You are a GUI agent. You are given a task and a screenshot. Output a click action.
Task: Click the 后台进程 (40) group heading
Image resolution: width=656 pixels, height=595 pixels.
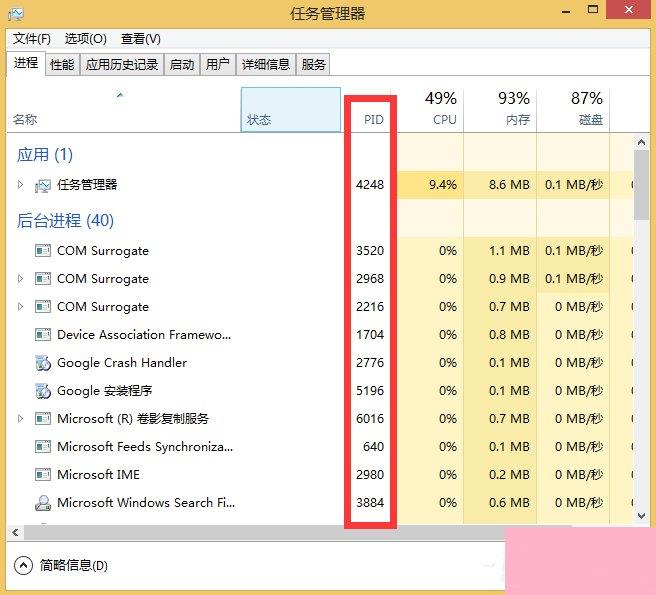pyautogui.click(x=65, y=221)
